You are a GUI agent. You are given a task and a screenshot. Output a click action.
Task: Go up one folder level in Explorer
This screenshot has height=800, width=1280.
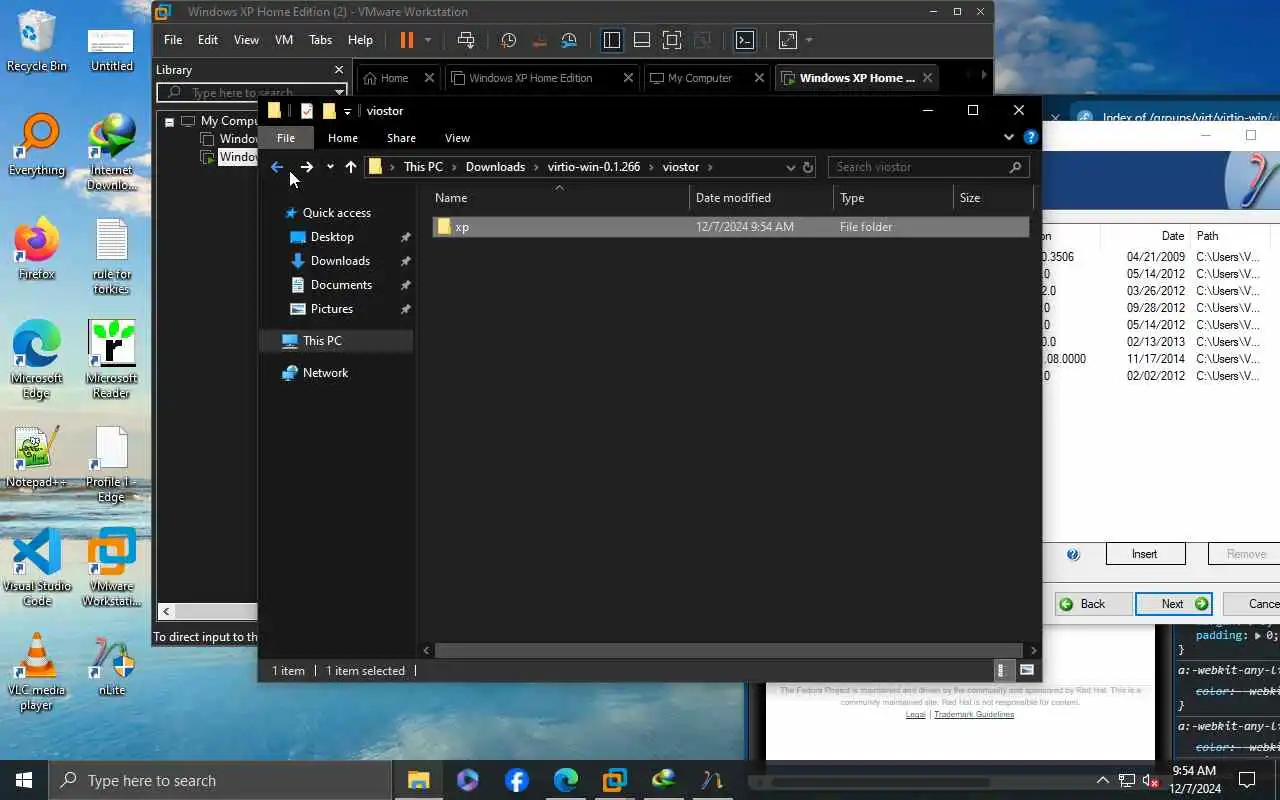click(x=350, y=167)
